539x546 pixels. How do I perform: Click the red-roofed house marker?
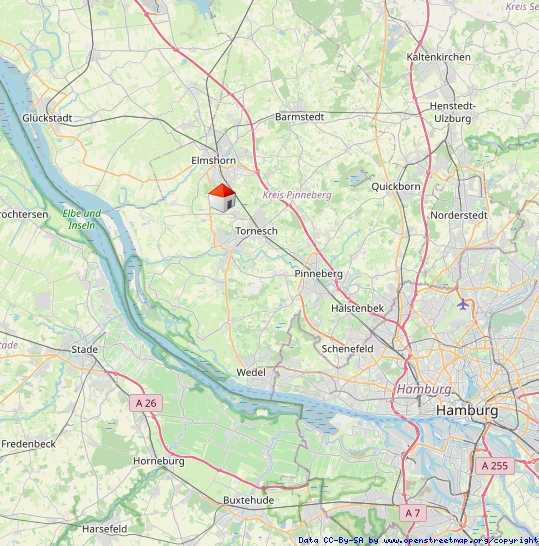(x=222, y=198)
